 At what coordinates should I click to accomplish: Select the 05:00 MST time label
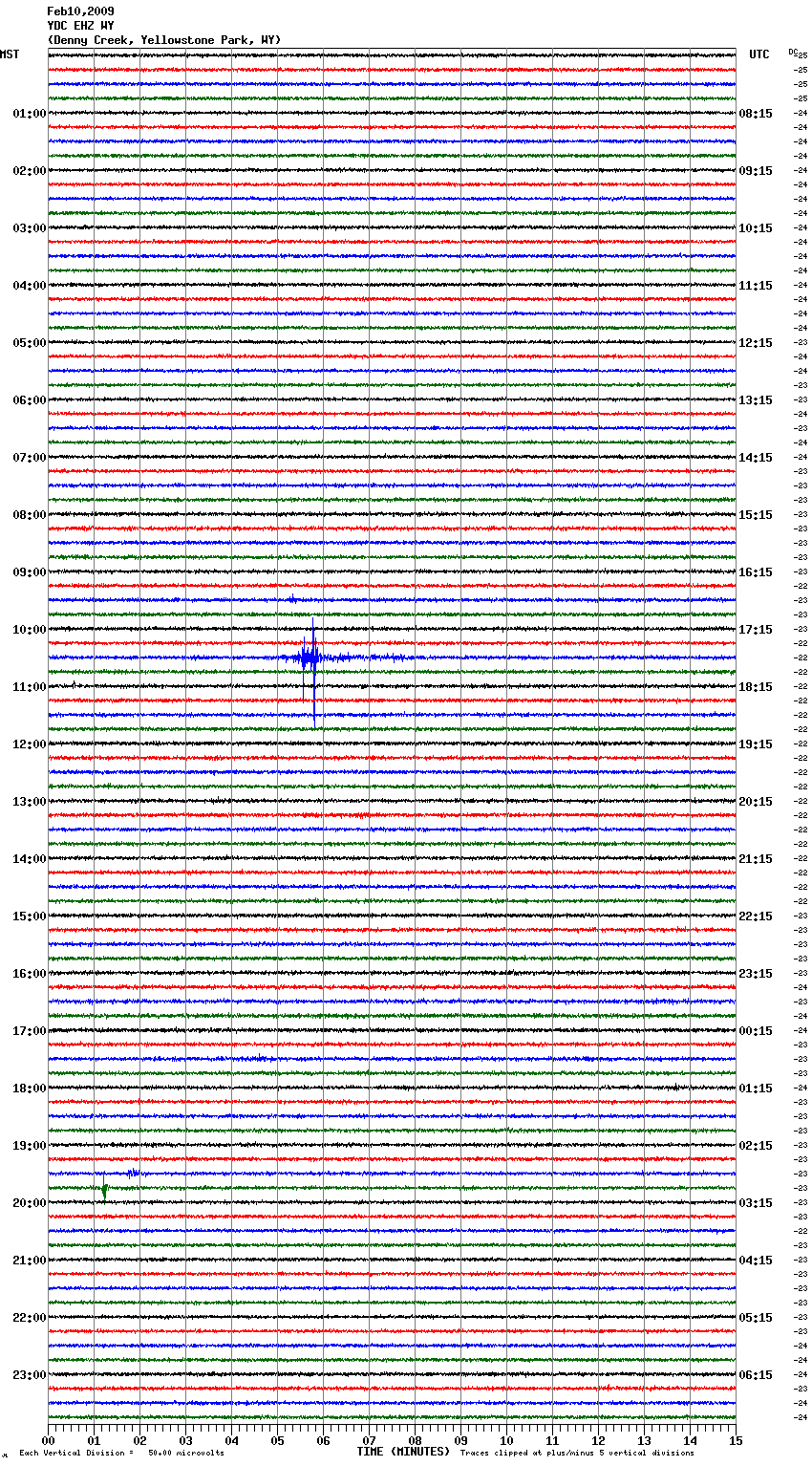coord(29,343)
